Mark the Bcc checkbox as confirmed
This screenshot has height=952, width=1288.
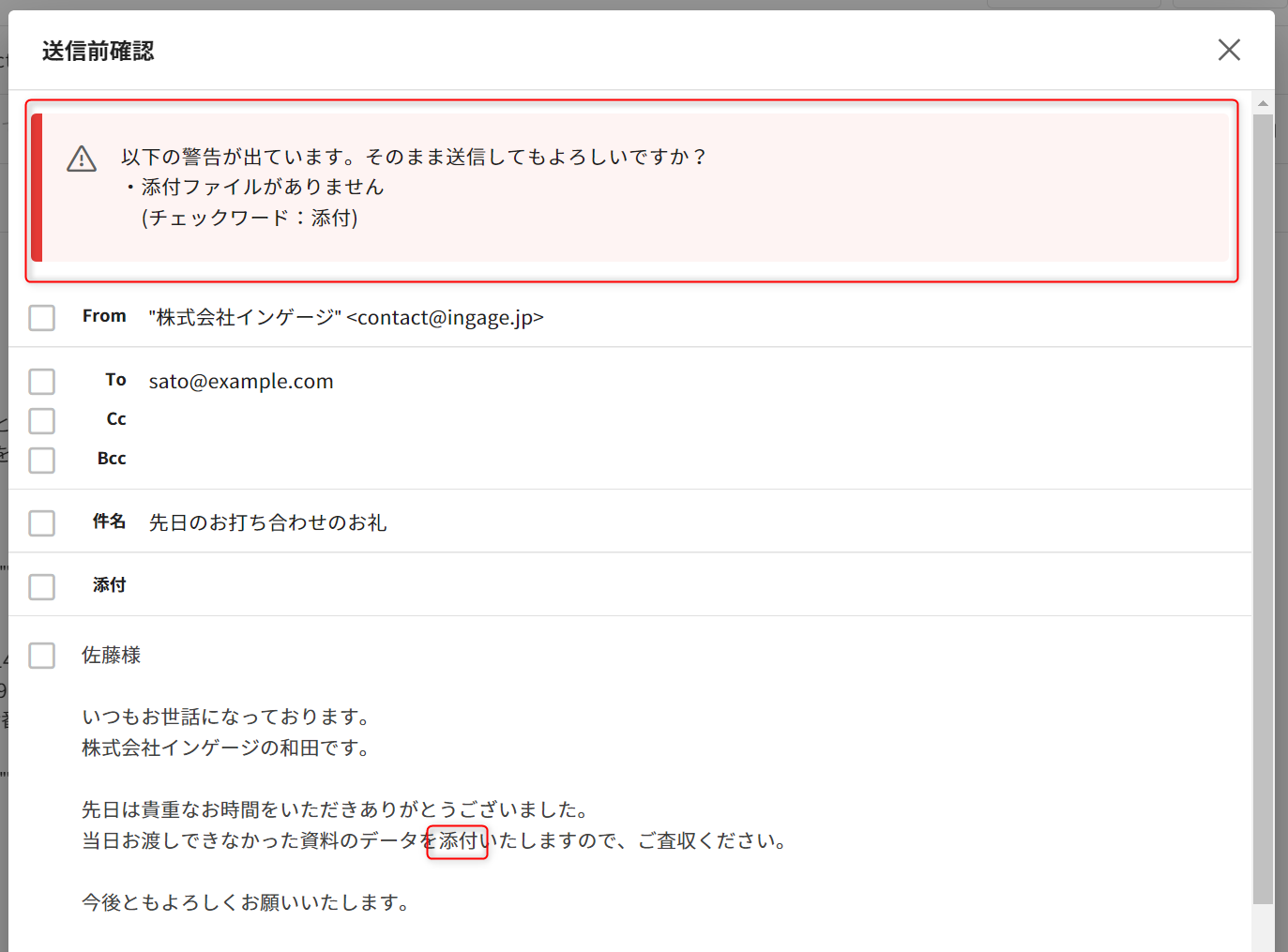[x=42, y=461]
